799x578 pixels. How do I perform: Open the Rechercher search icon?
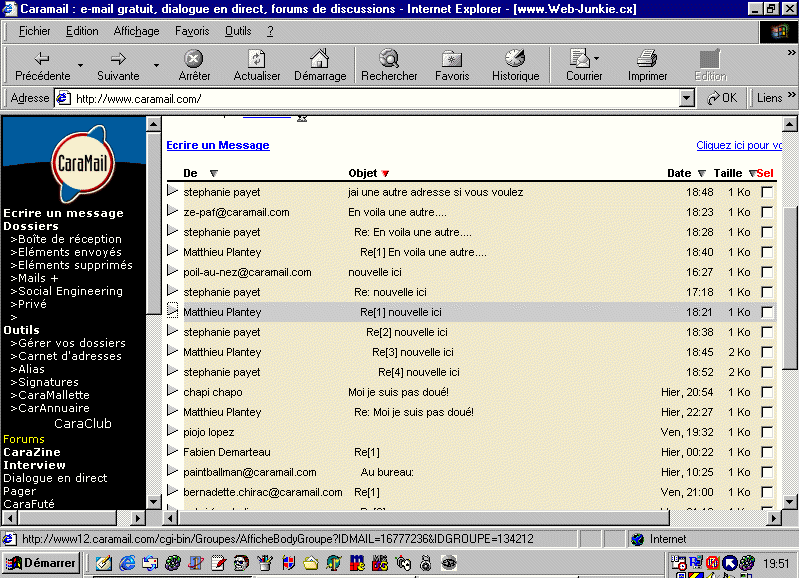pyautogui.click(x=389, y=59)
